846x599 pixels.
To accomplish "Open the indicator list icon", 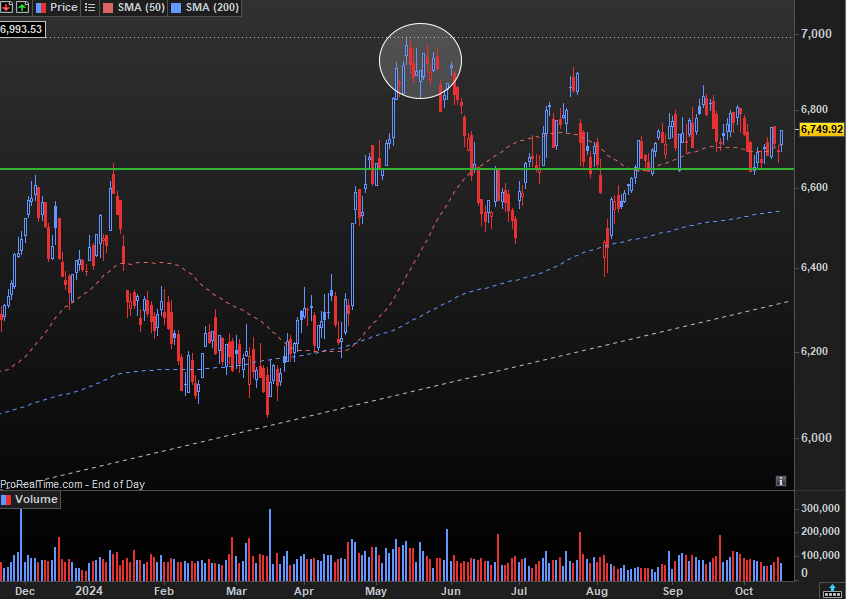I will 90,8.
